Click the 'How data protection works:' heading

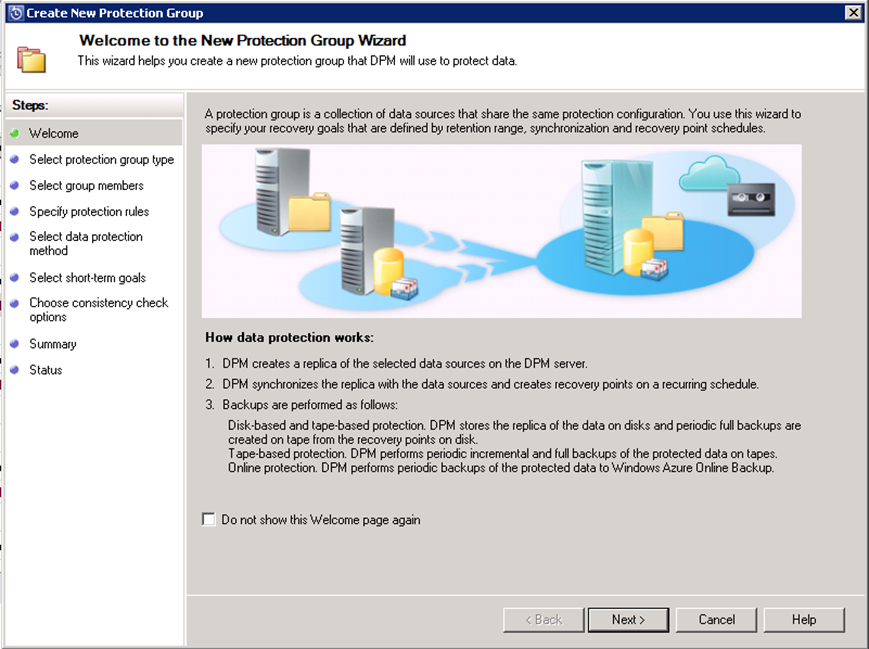coord(289,338)
